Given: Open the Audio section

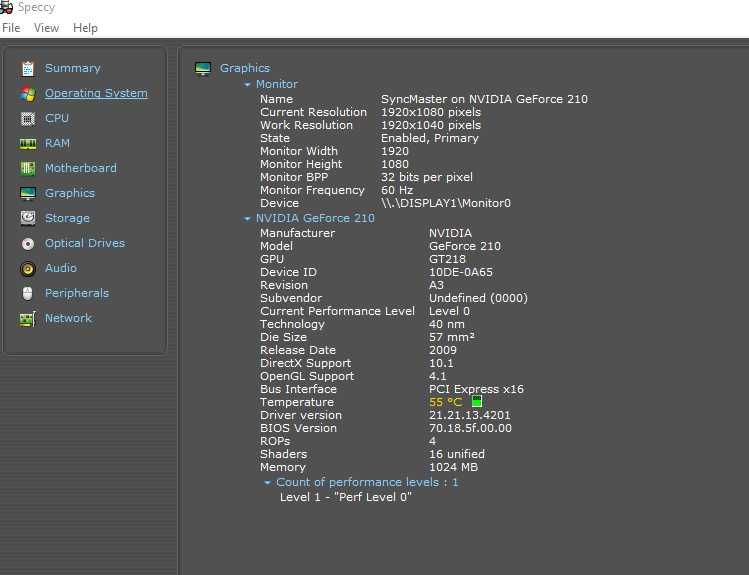Looking at the screenshot, I should pos(61,268).
